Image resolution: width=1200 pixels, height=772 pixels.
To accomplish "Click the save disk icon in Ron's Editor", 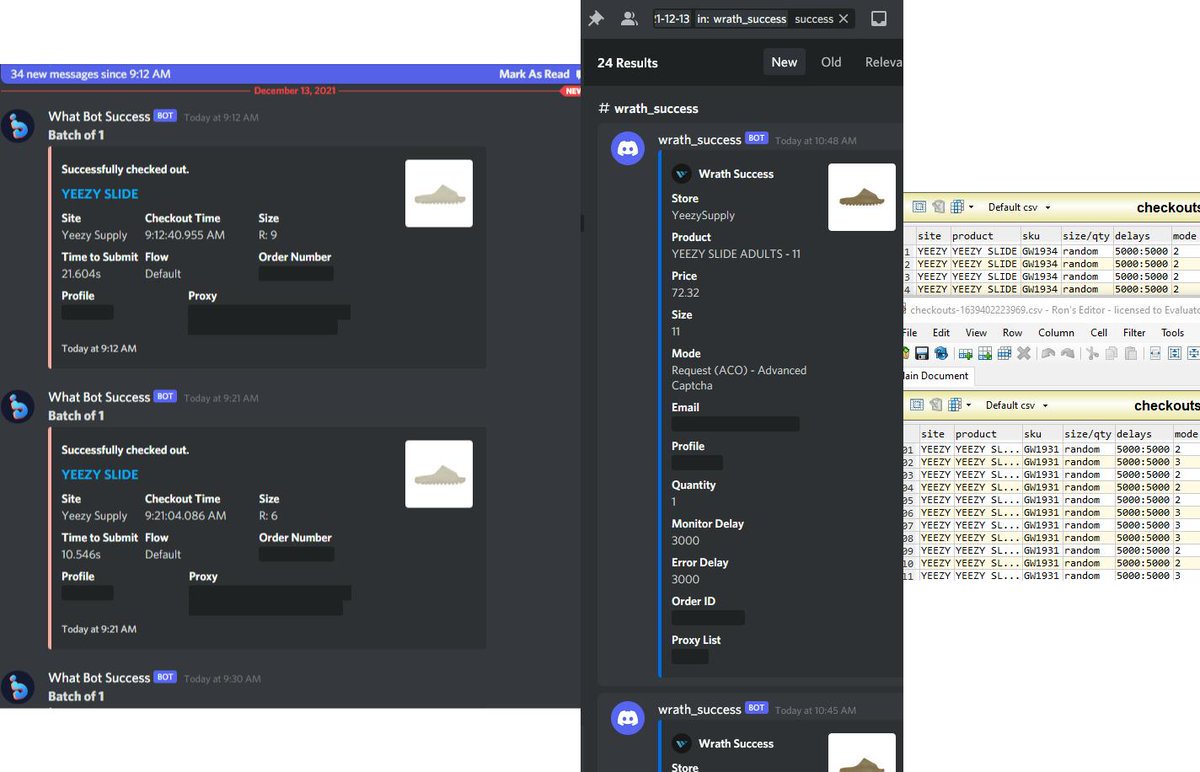I will pos(922,353).
